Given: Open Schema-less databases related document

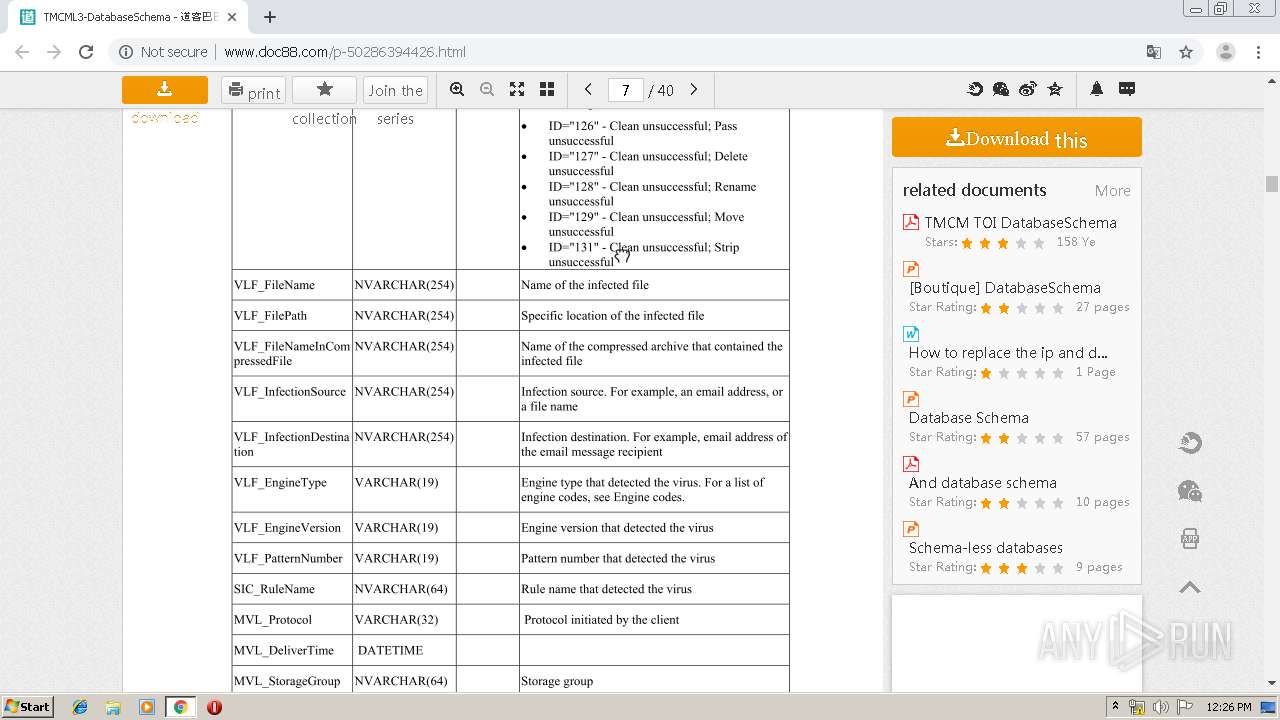Looking at the screenshot, I should pyautogui.click(x=986, y=548).
